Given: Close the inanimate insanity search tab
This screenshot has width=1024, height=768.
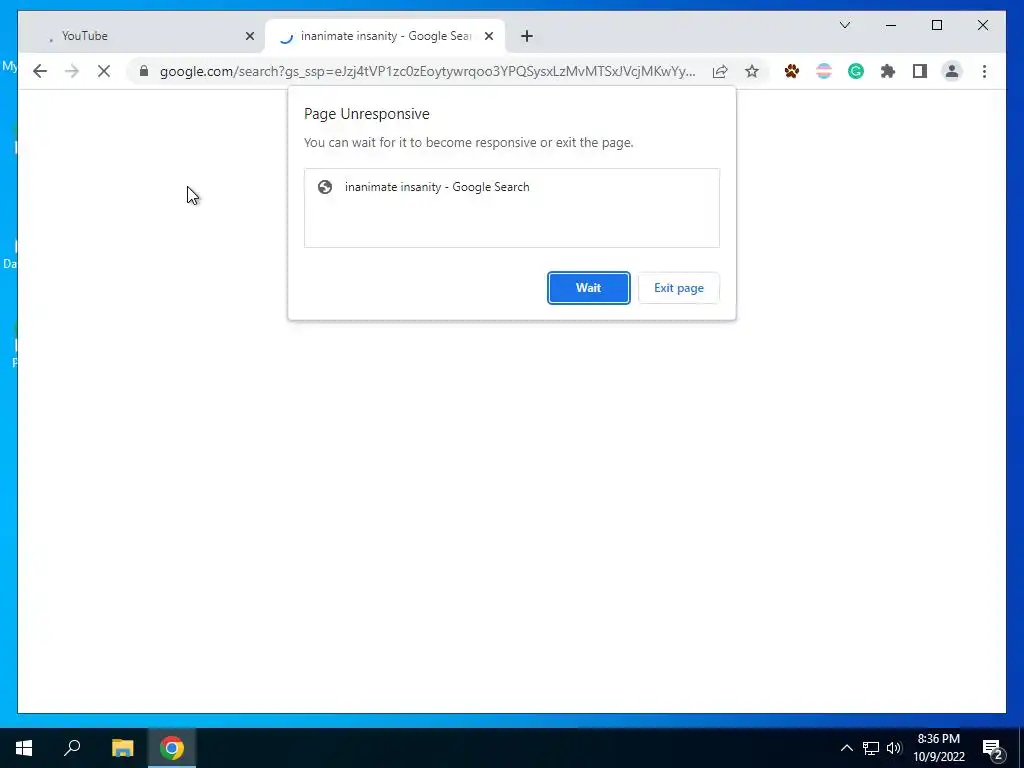Looking at the screenshot, I should point(488,36).
